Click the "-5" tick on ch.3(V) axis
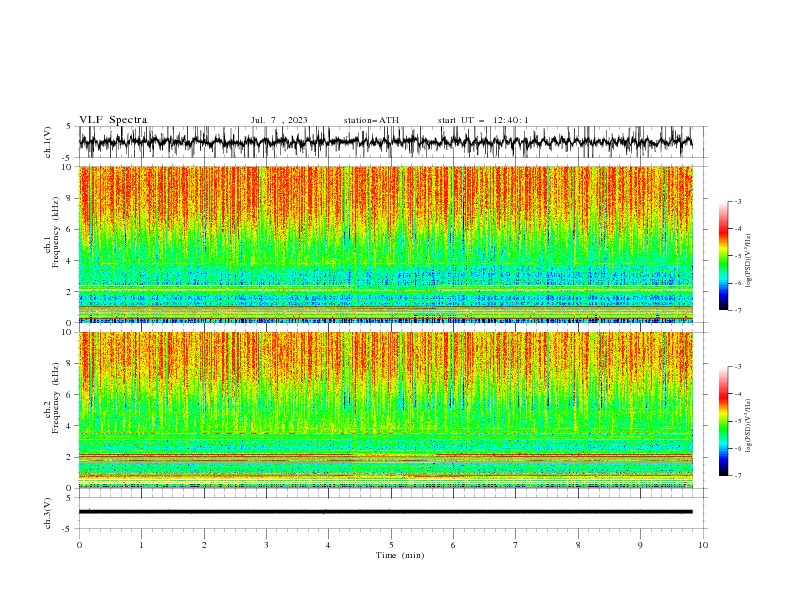The width and height of the screenshot is (792, 612). coord(66,529)
